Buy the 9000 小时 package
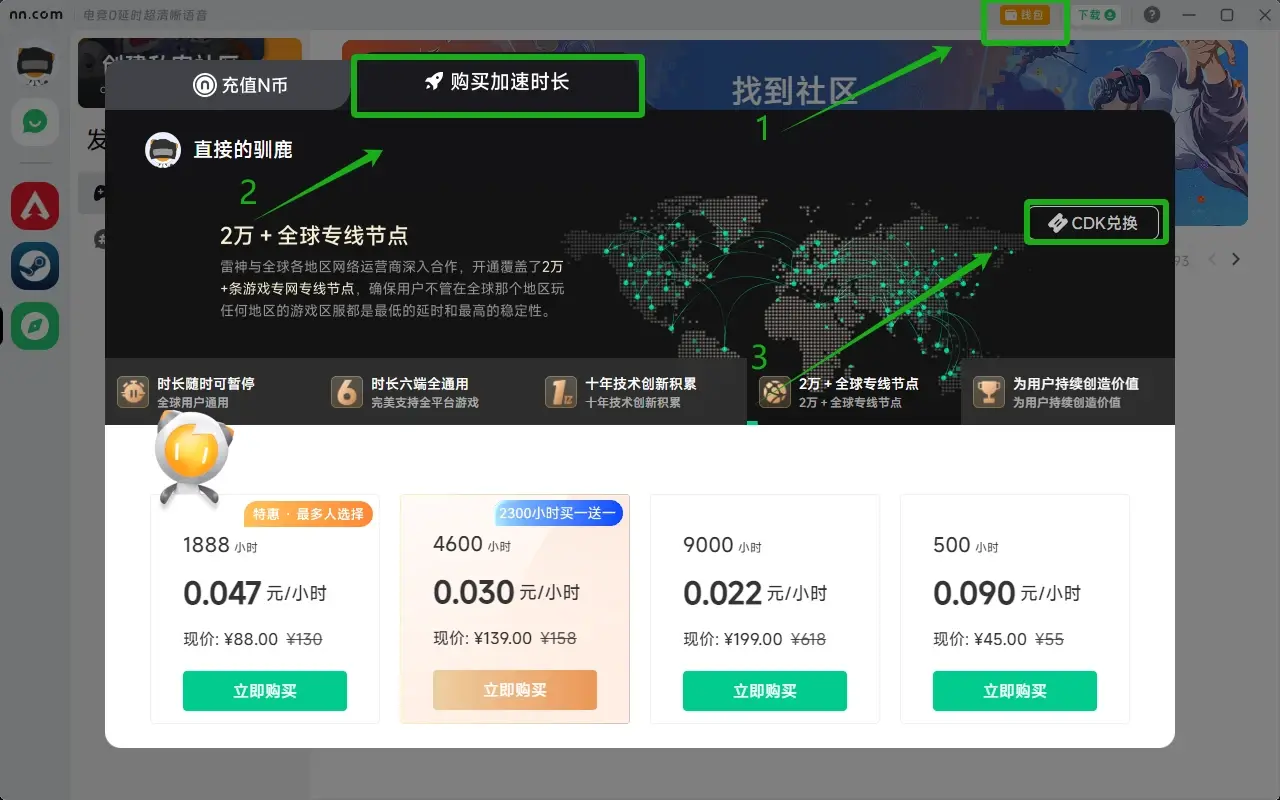1280x800 pixels. [765, 691]
